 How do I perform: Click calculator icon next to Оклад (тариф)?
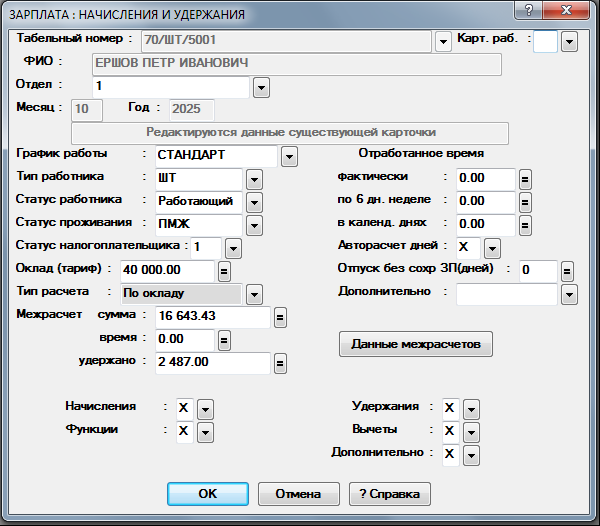224,271
